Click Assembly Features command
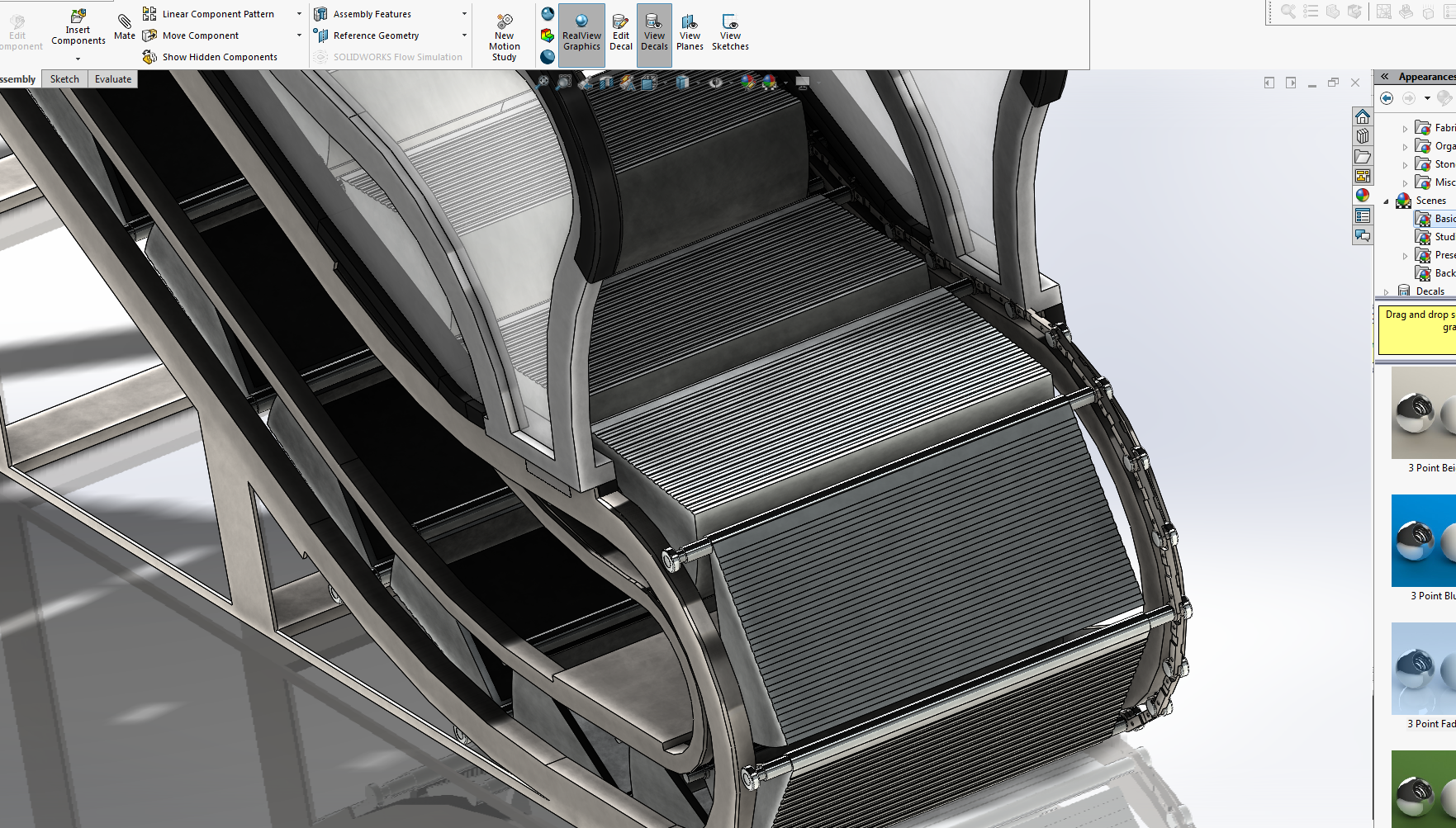The height and width of the screenshot is (828, 1456). (363, 14)
